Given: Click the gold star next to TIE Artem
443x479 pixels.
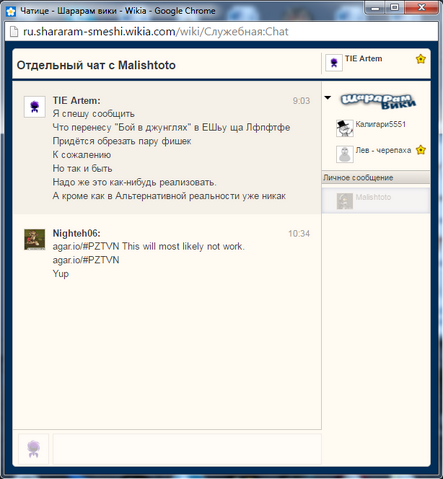Looking at the screenshot, I should point(421,59).
